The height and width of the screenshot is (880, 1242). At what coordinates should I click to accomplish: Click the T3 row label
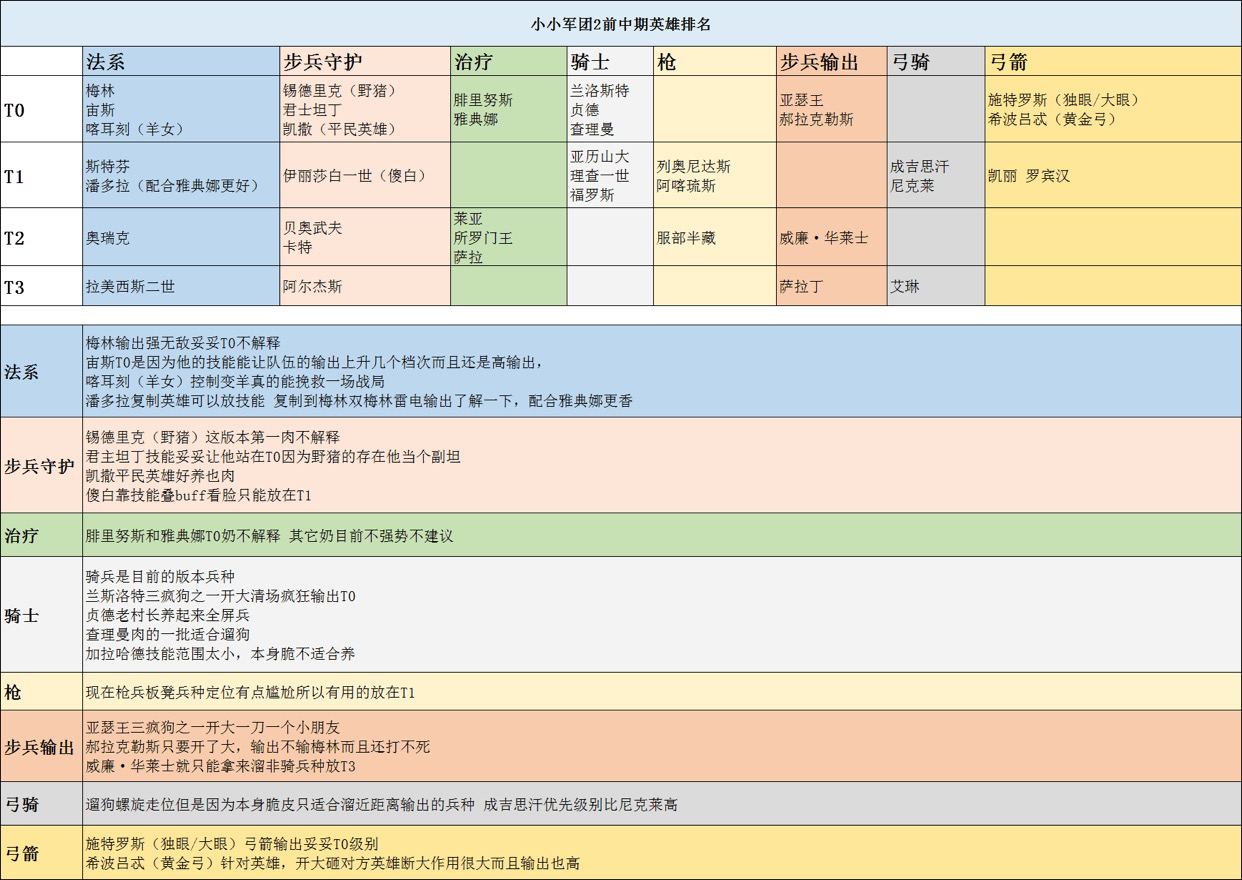pyautogui.click(x=20, y=289)
